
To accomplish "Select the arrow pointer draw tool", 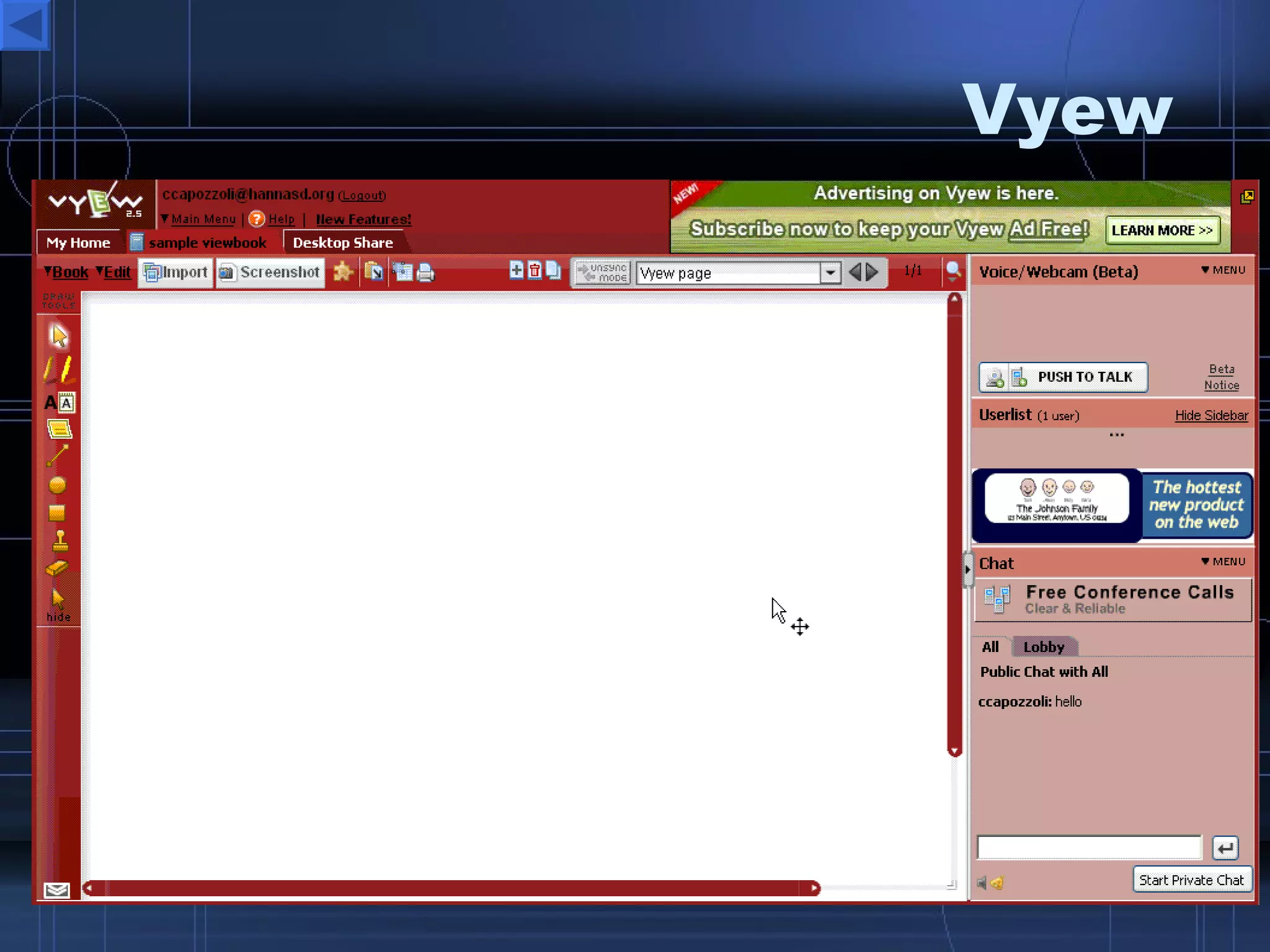I will [59, 337].
